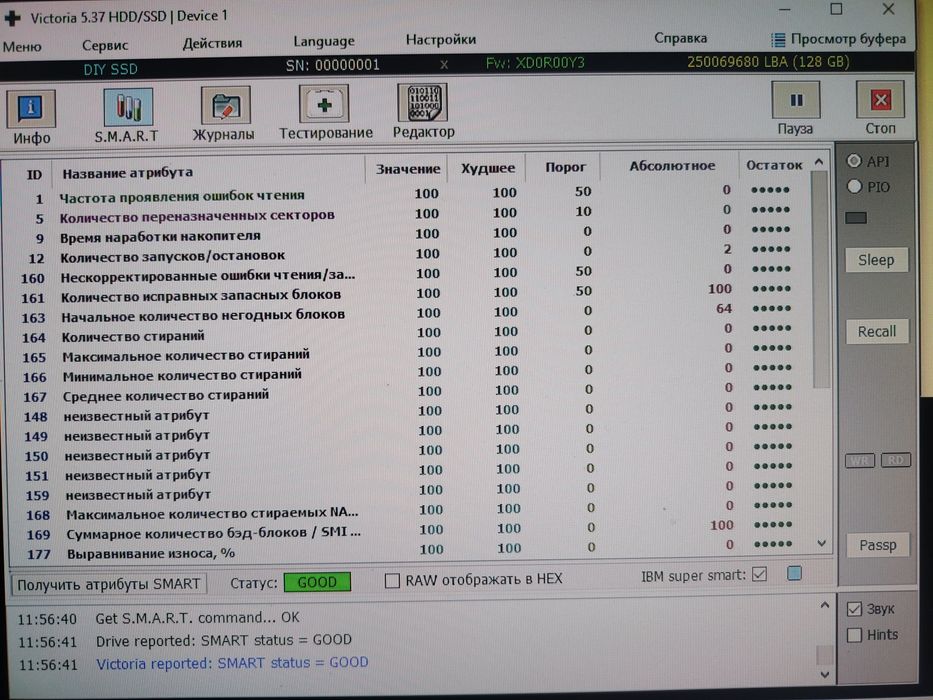
Task: Click the Fw: XD0R00Y3 firmware label
Action: tap(535, 63)
